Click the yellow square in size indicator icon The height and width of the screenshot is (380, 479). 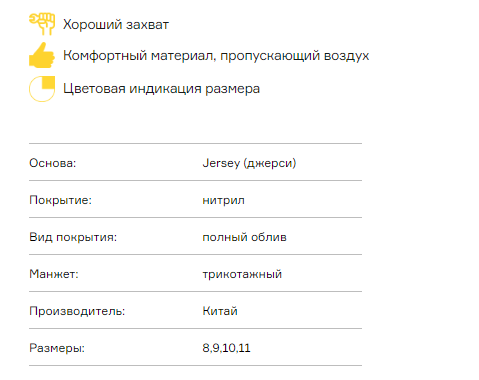tap(48, 82)
